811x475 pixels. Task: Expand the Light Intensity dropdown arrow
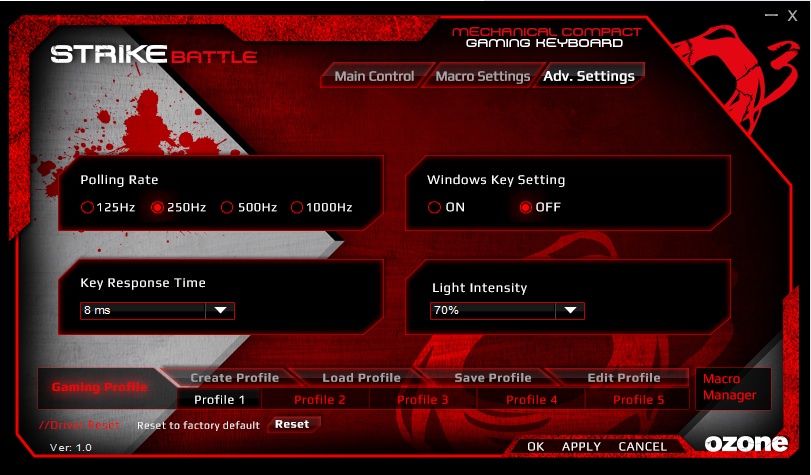(x=570, y=310)
